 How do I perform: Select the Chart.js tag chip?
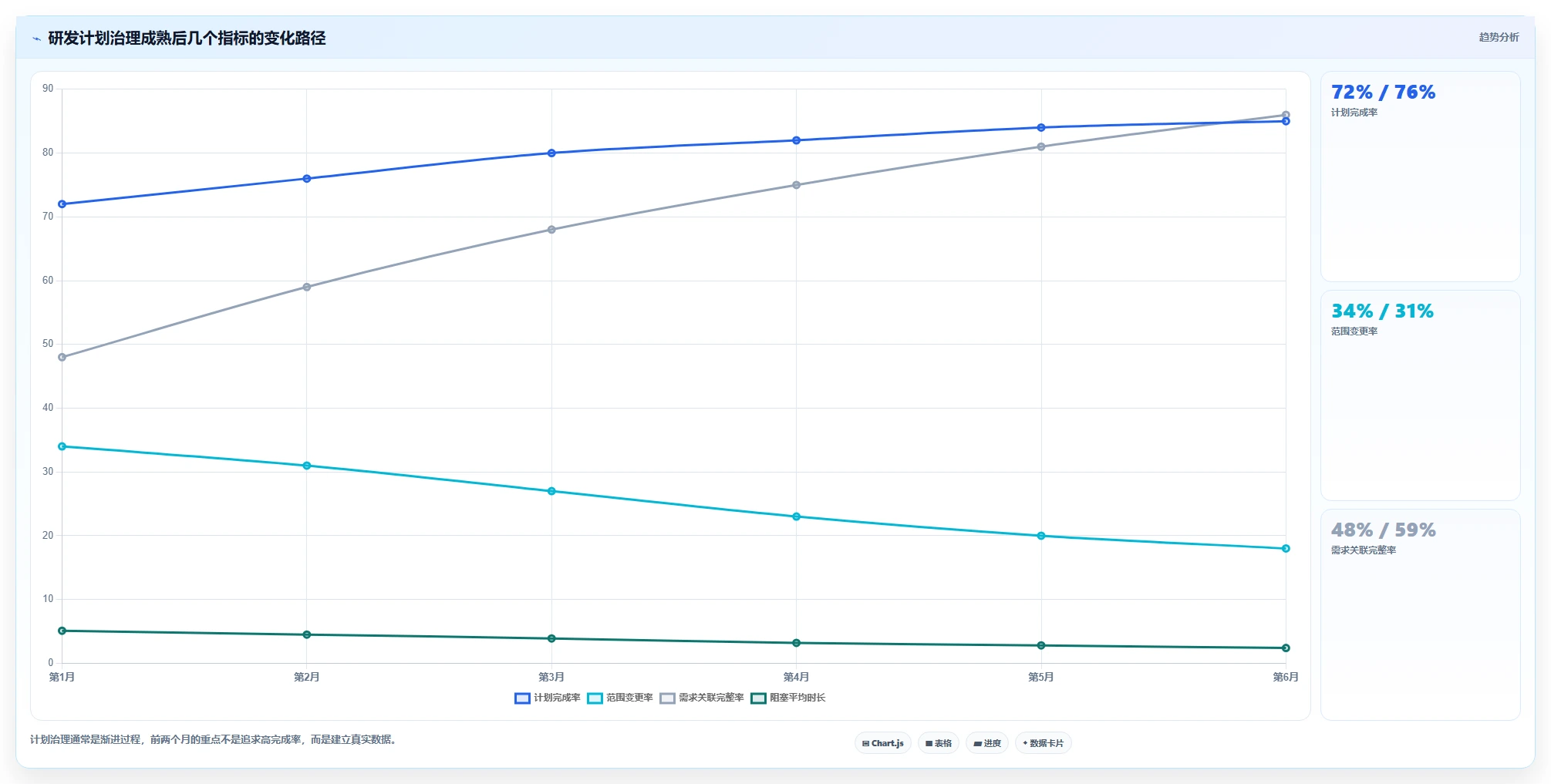883,743
